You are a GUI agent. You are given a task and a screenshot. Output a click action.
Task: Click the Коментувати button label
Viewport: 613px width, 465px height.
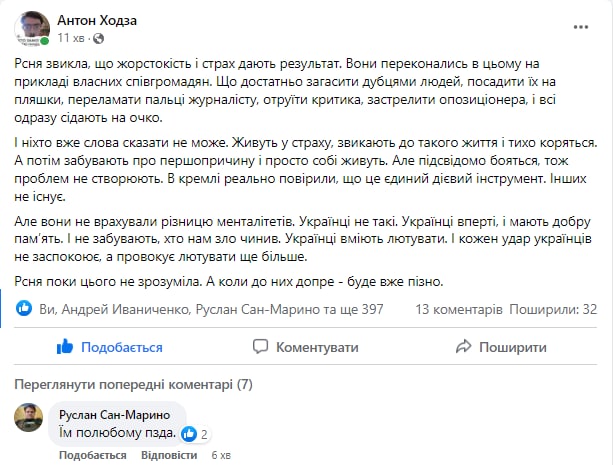317,347
